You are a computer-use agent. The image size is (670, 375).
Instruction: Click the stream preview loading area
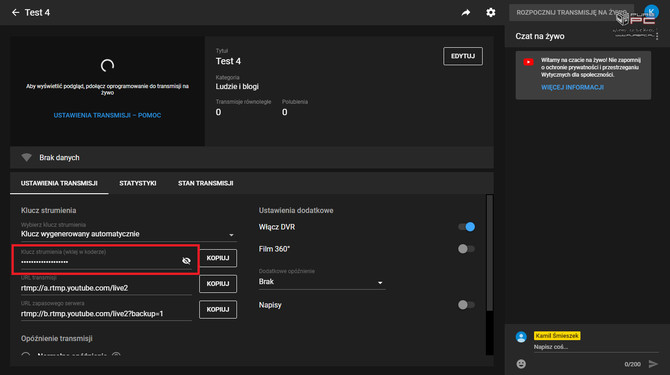[107, 91]
